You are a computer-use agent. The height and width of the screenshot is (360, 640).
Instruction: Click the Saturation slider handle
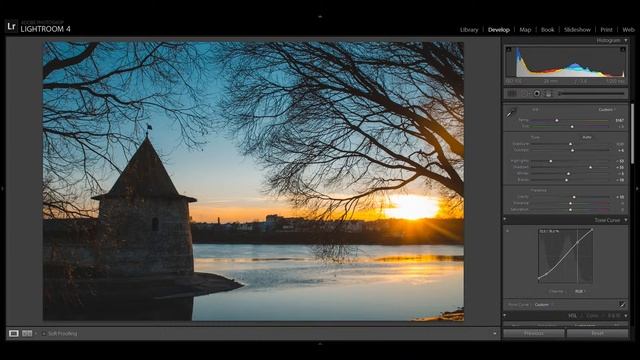coord(570,209)
